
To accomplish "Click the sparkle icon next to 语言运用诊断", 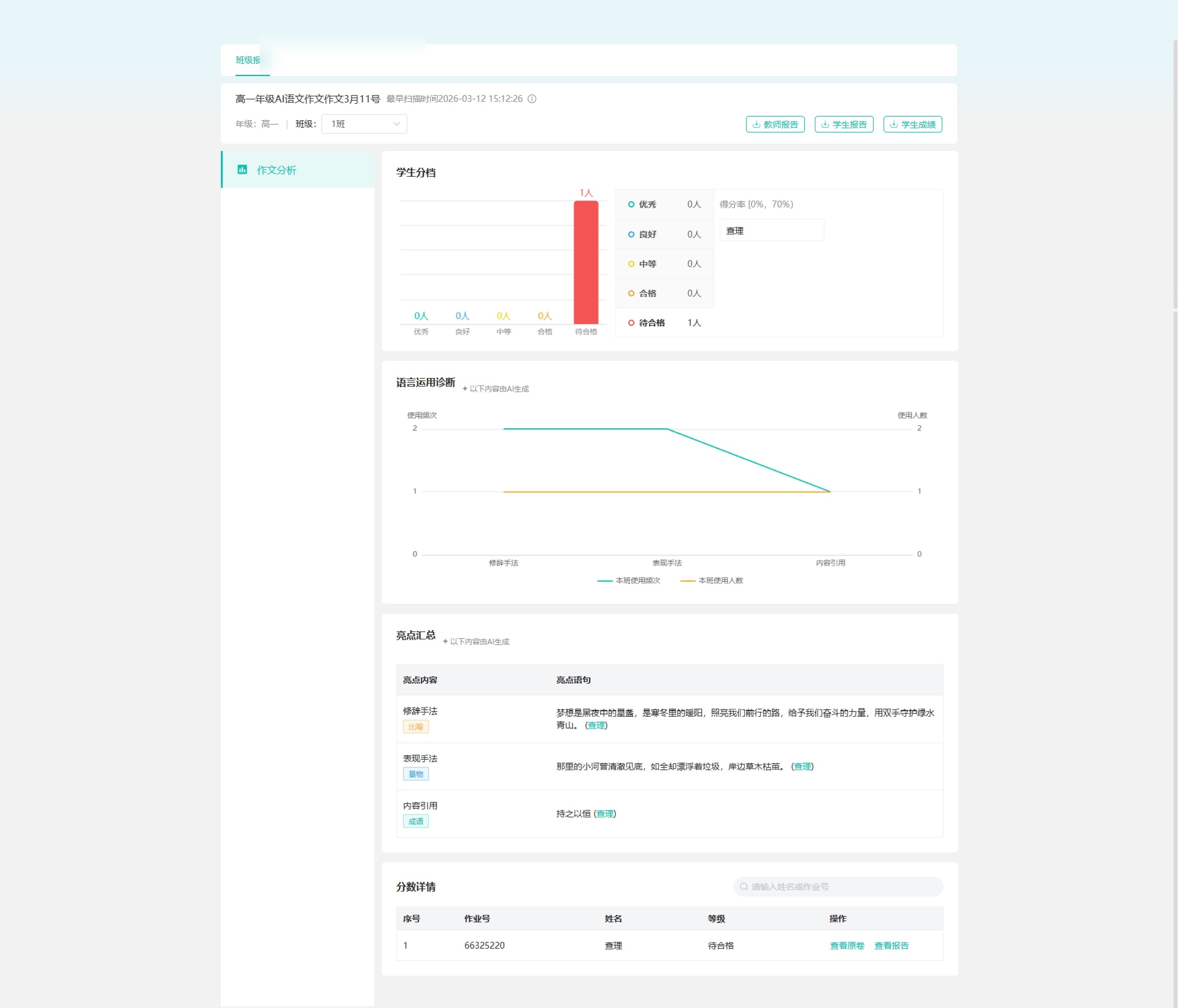I will tap(465, 389).
